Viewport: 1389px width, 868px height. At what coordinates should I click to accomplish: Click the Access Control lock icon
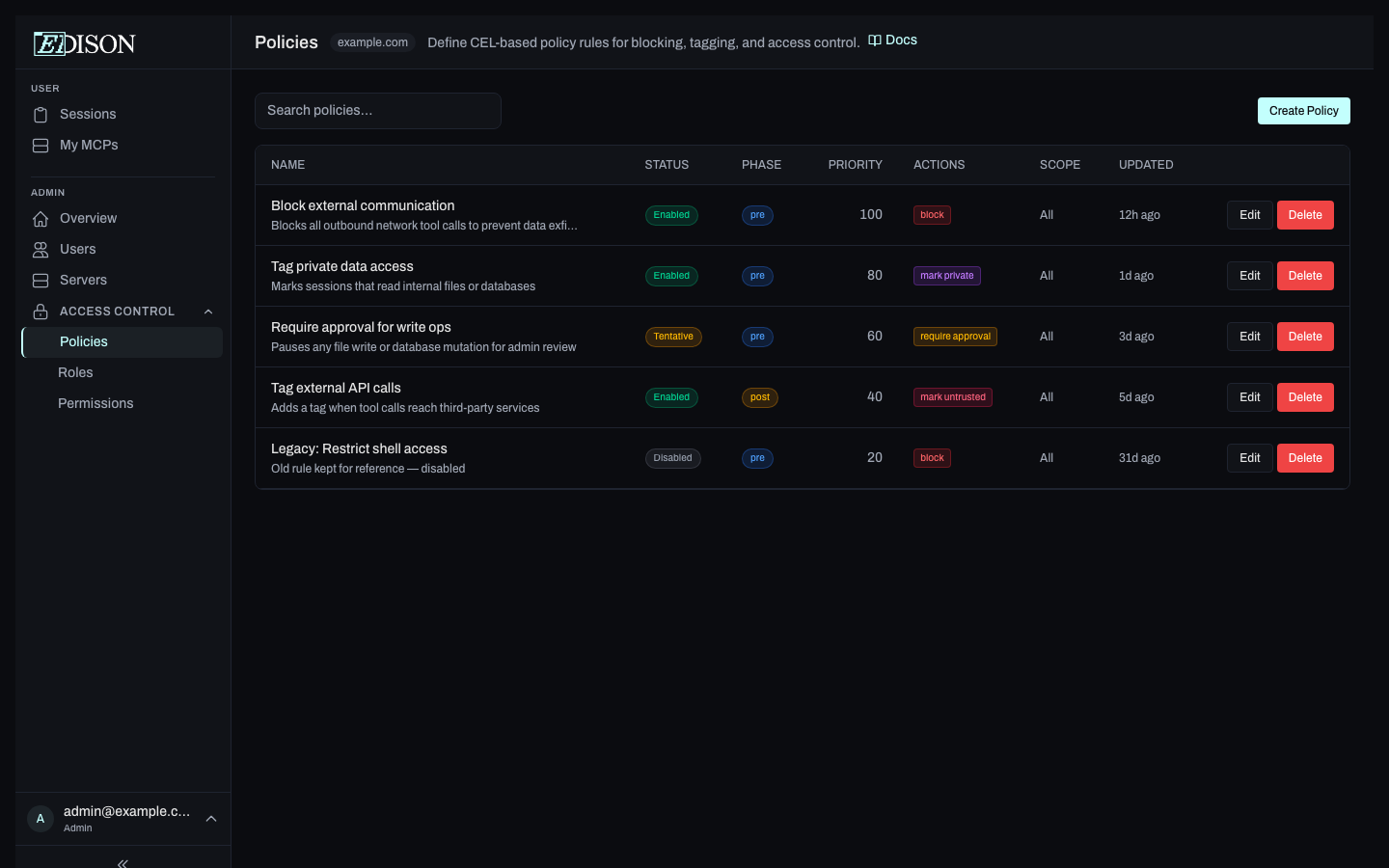pos(40,311)
